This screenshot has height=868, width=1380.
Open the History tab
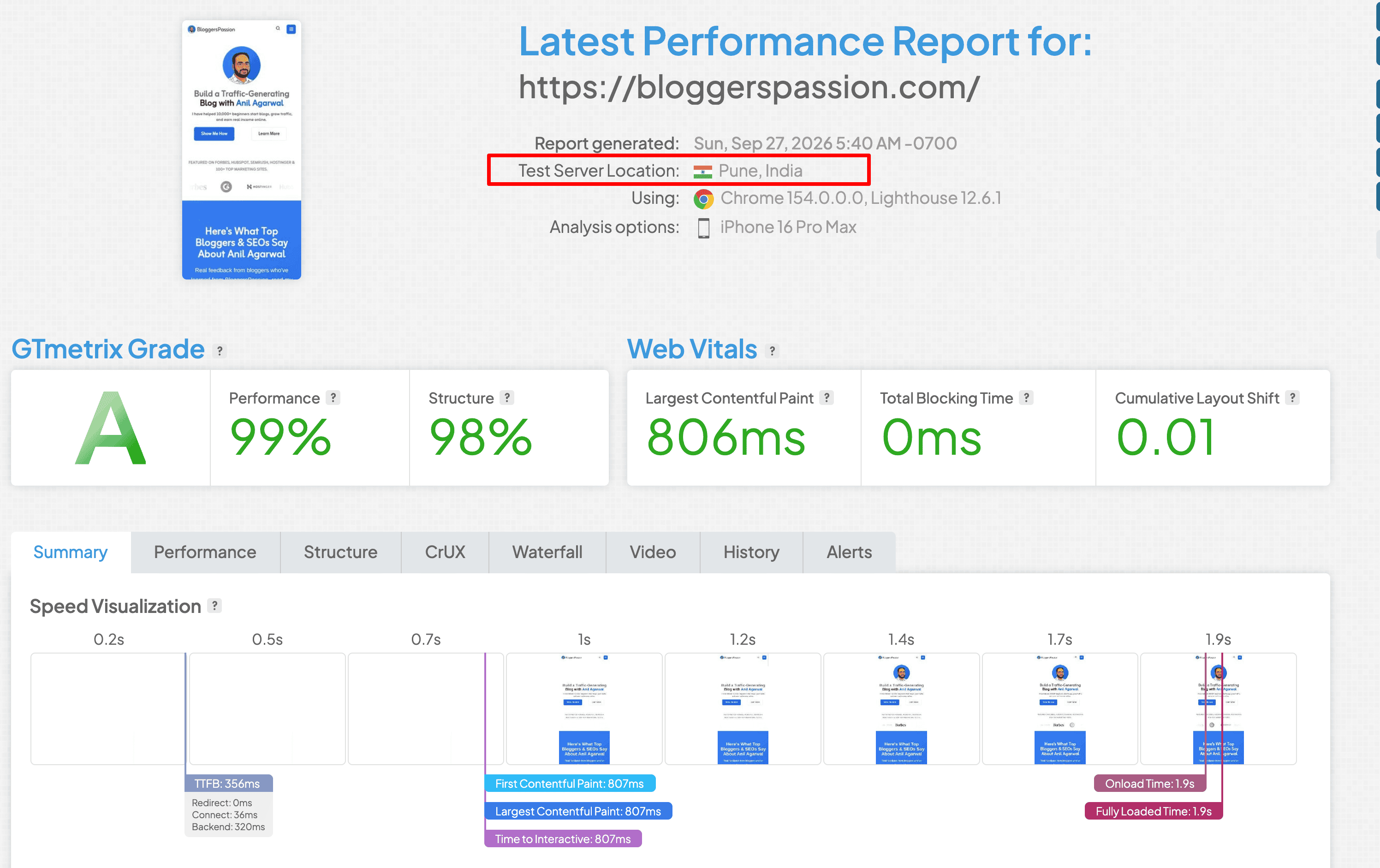pos(751,553)
